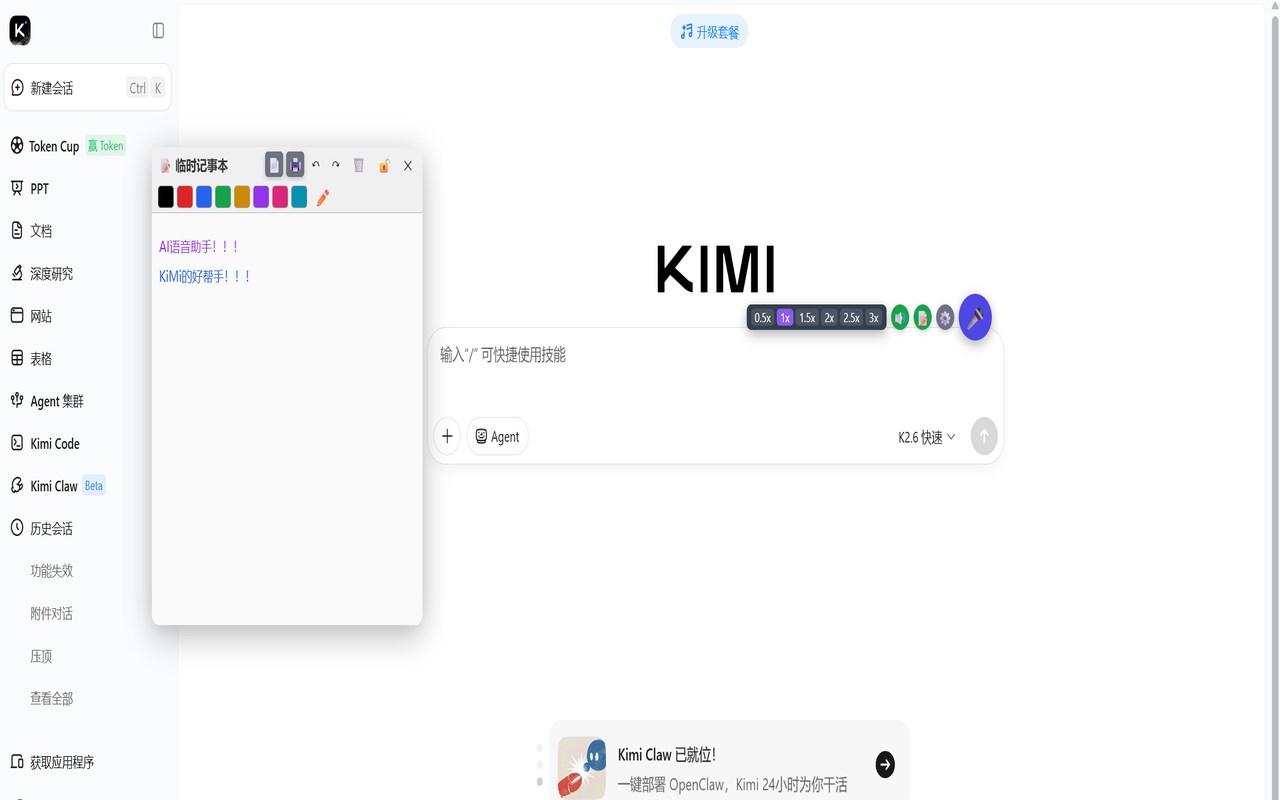
Task: Click the Kimi Claw 已就位! banner title
Action: (x=667, y=755)
